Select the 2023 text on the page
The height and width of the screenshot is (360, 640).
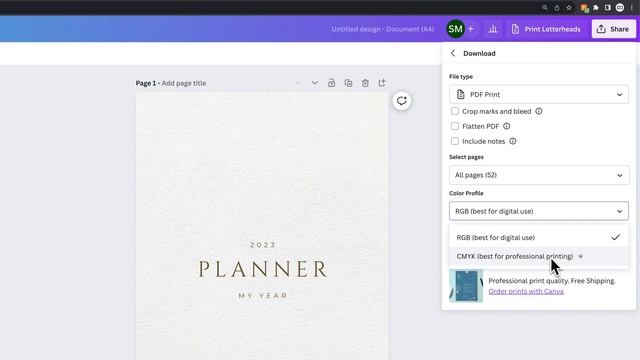coord(263,245)
